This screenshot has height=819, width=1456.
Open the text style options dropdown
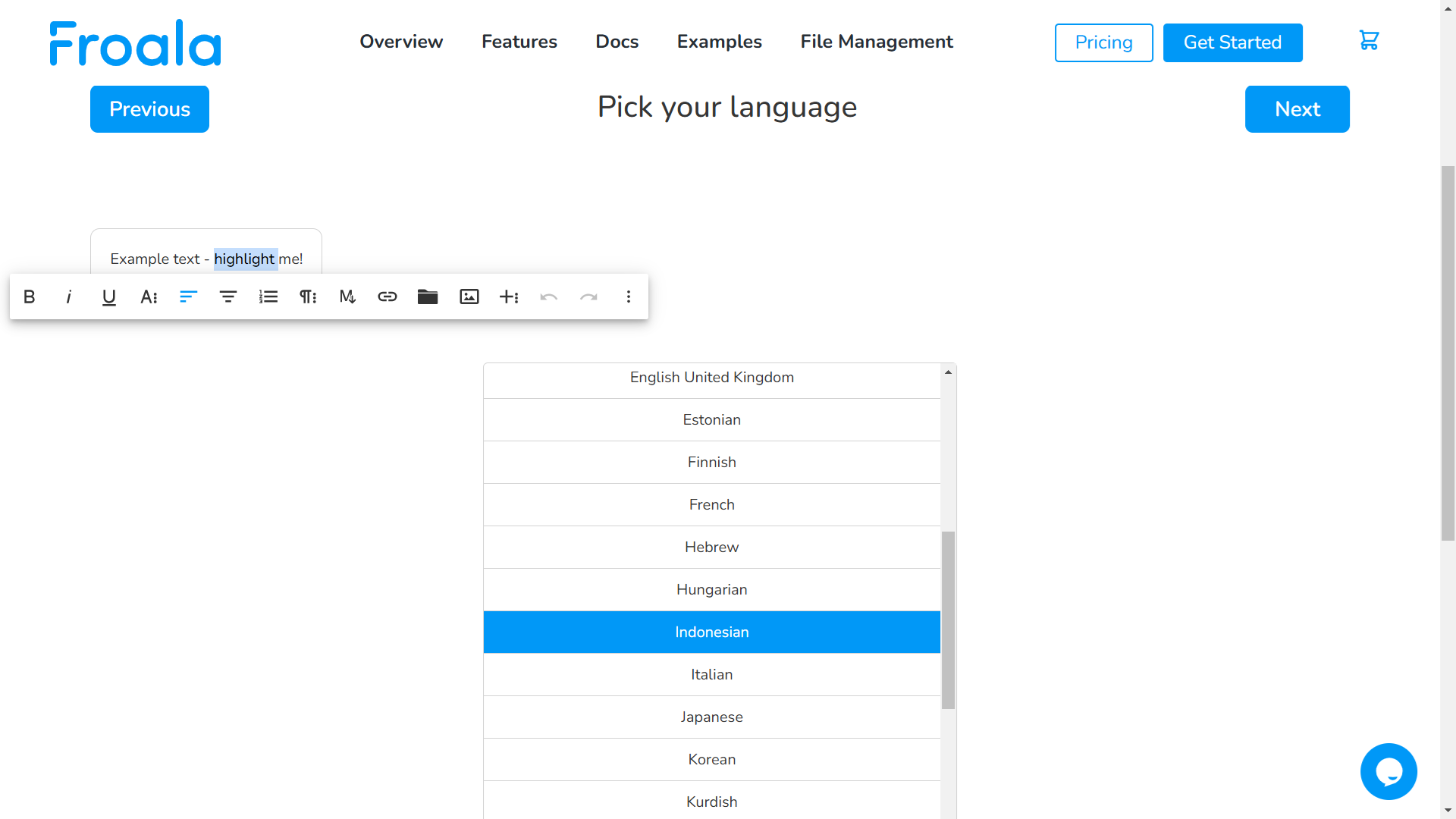(x=149, y=297)
